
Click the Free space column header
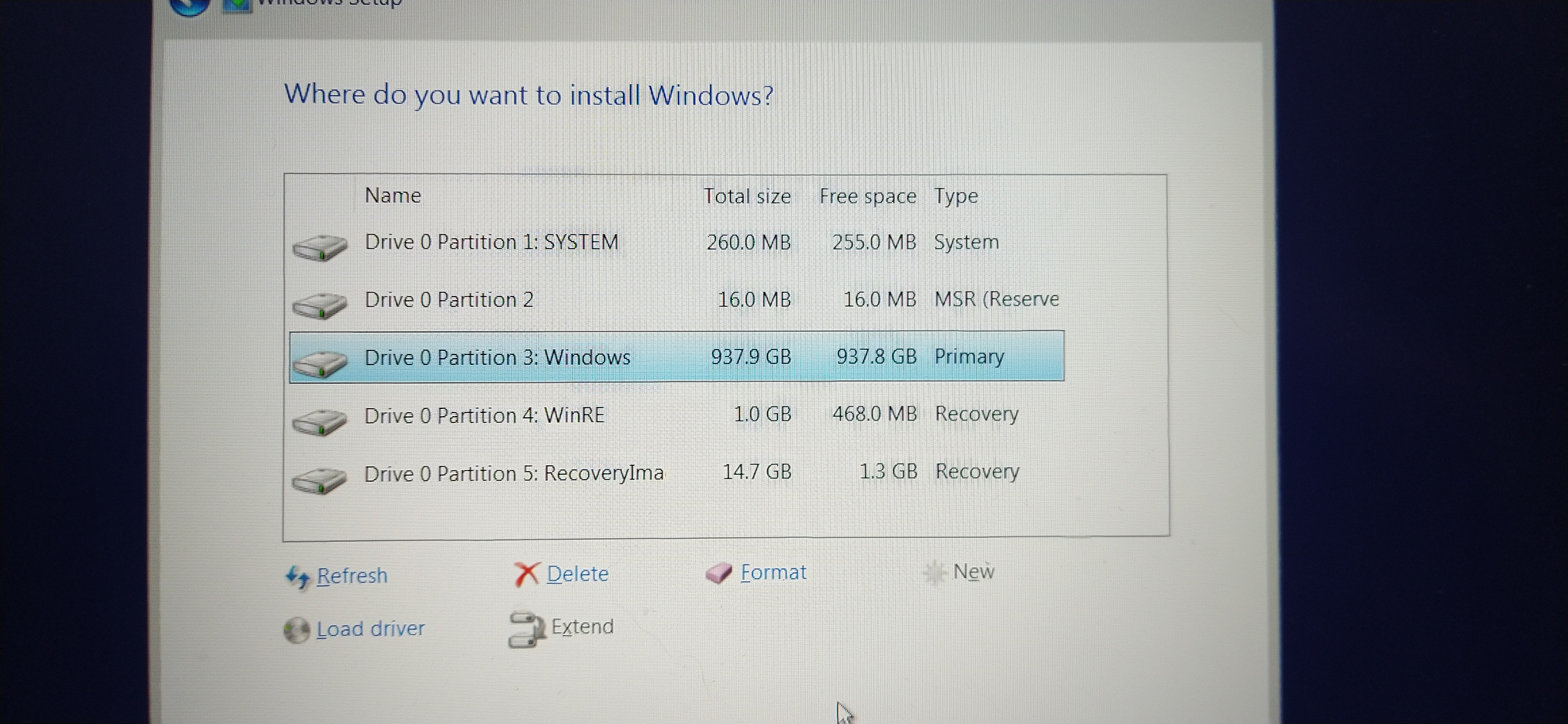point(867,196)
